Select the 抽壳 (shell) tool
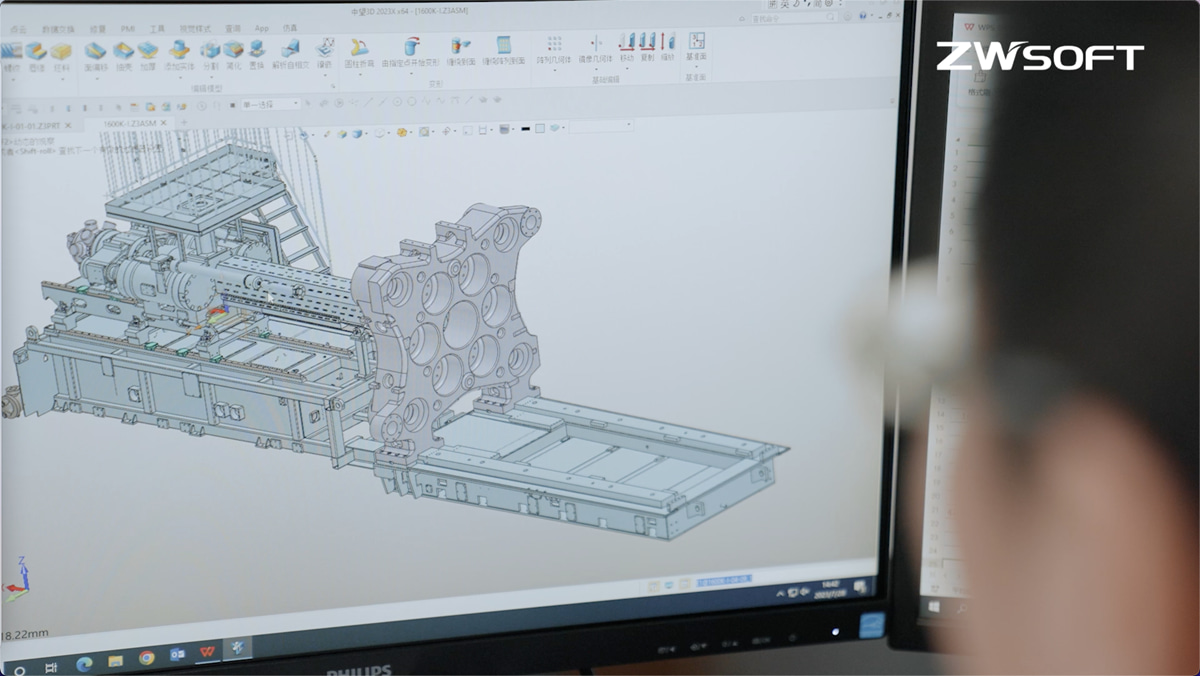 pos(123,56)
